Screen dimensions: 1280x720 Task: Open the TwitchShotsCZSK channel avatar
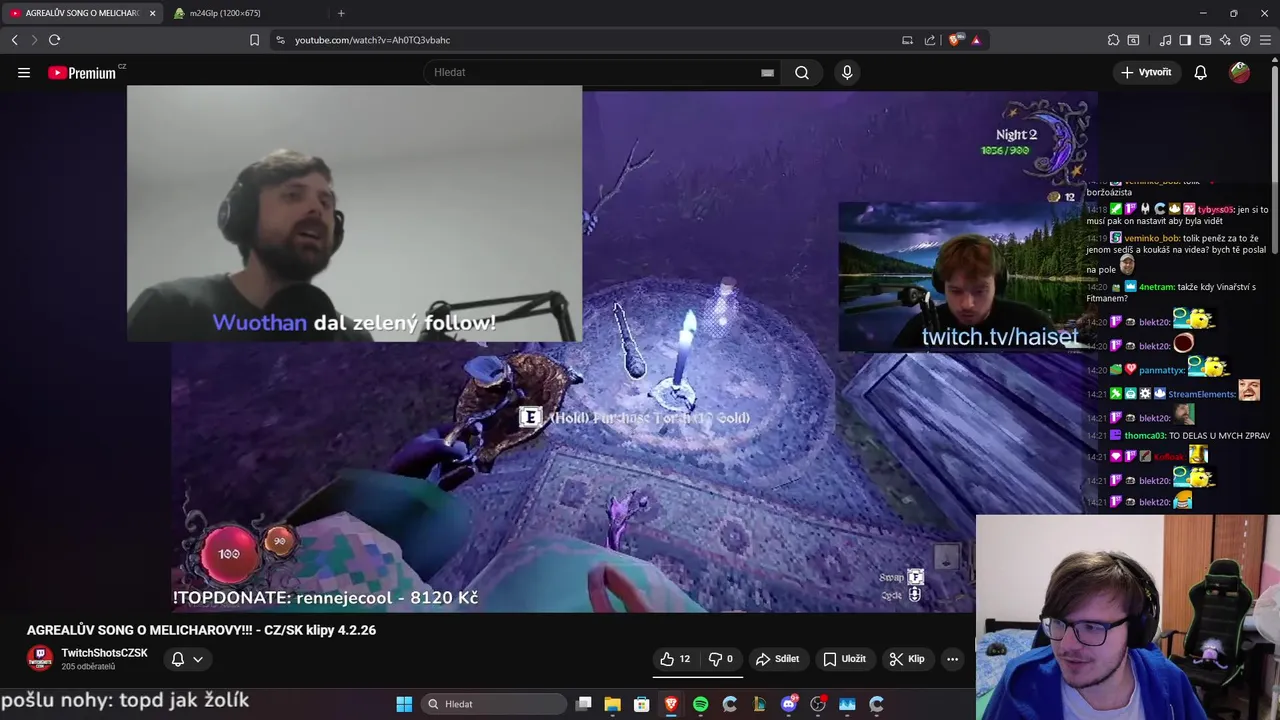pos(40,659)
